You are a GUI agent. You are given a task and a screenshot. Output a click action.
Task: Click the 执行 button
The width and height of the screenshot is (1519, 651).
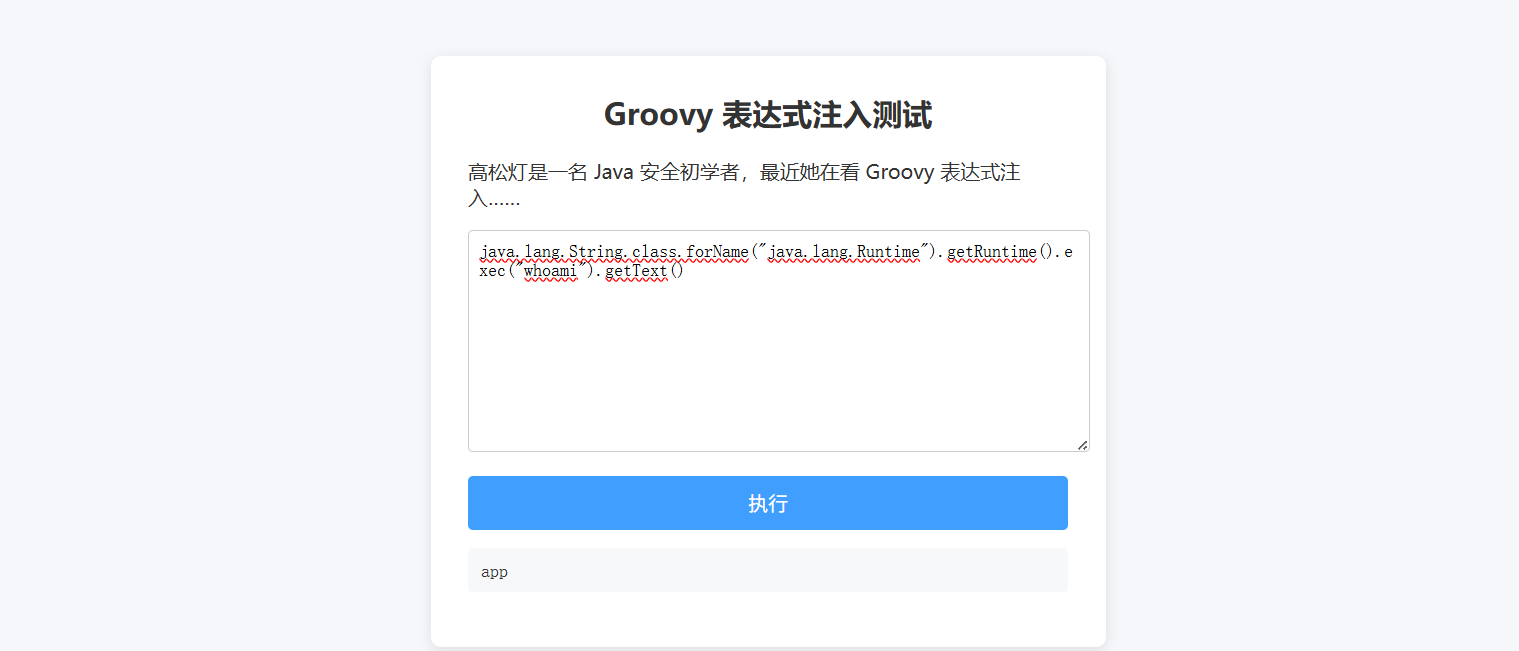767,503
